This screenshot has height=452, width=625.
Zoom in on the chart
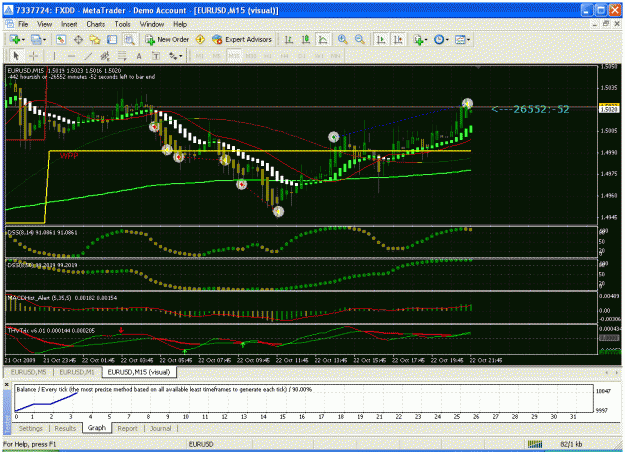(342, 39)
